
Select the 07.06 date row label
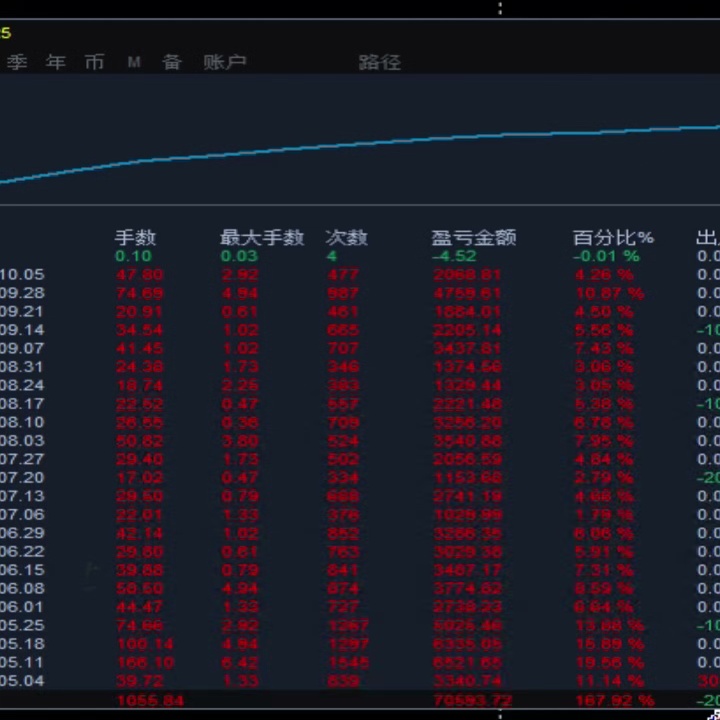(22, 514)
